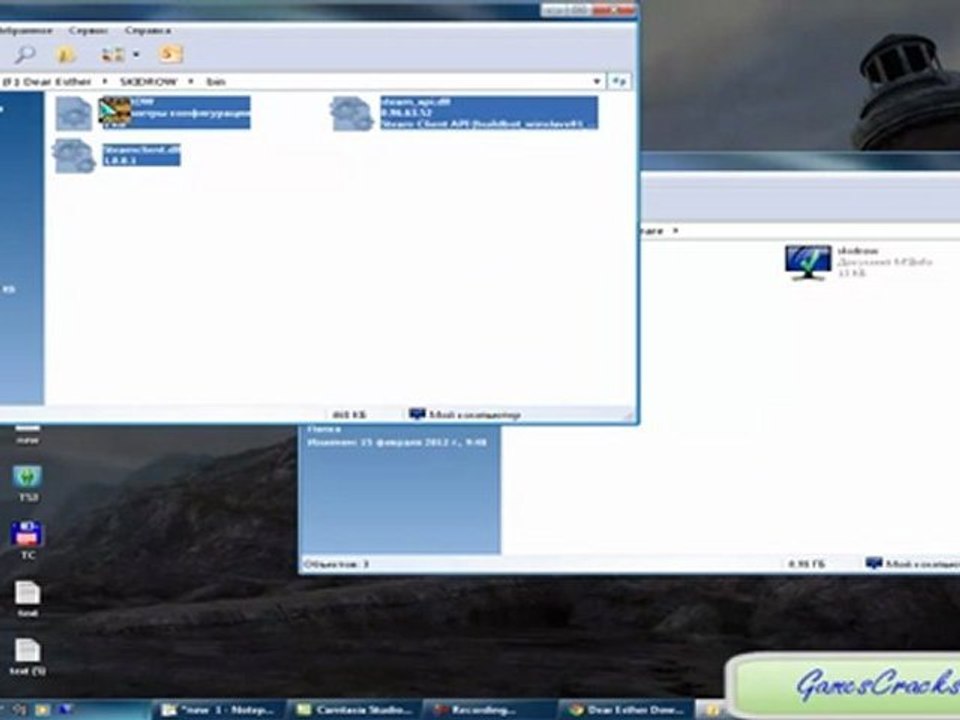Open the TS3 desktop icon
The height and width of the screenshot is (720, 960).
click(x=28, y=484)
